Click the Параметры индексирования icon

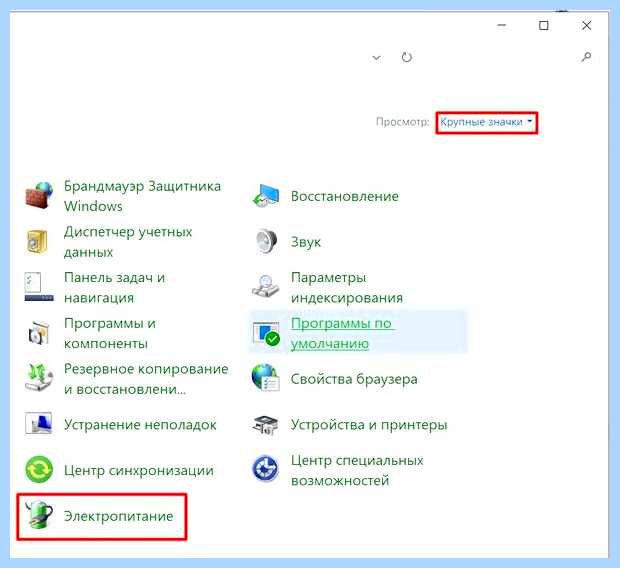(x=265, y=286)
